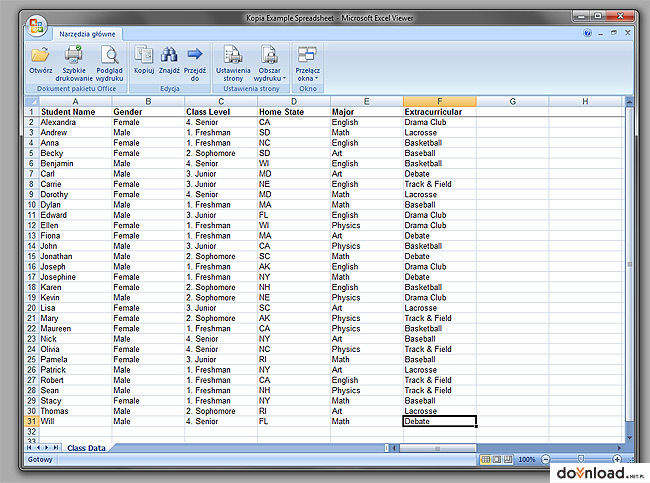Click the Class Data sheet tab
Screen dimensions: 650x483
[86, 448]
